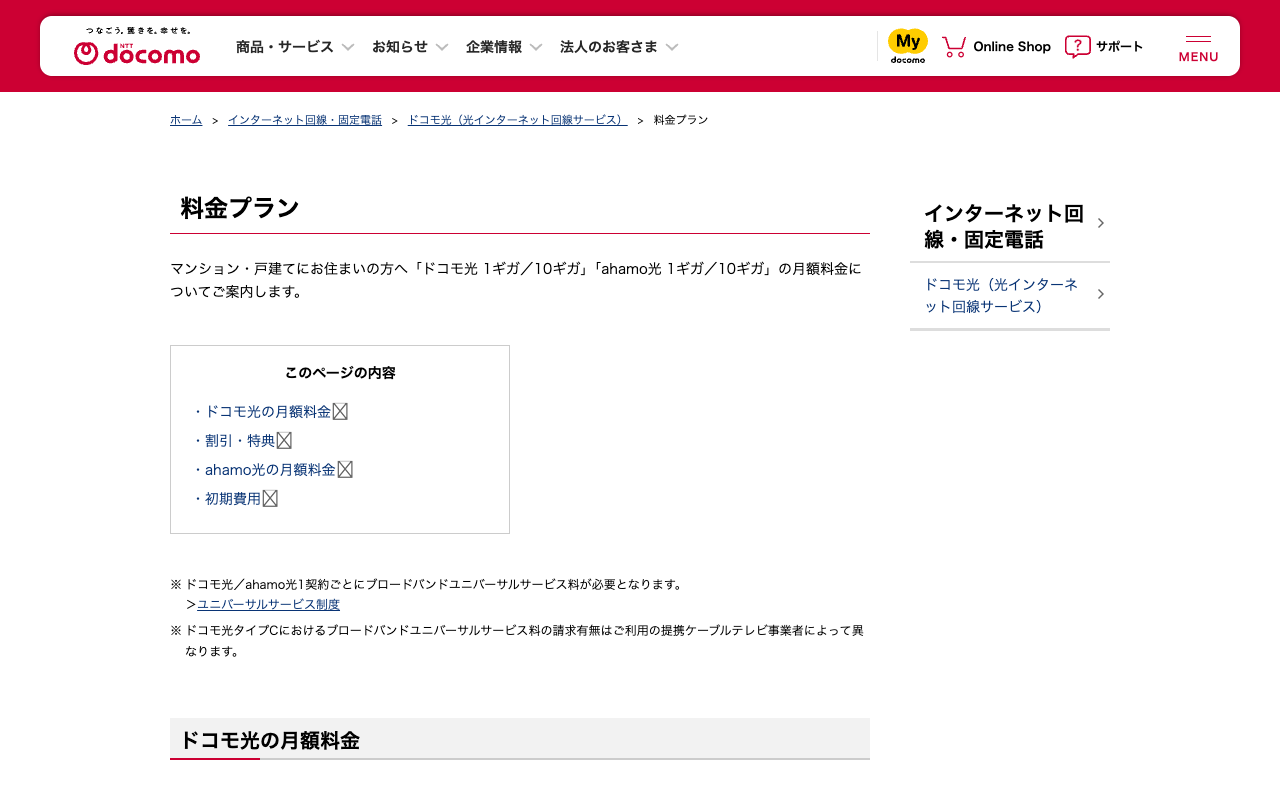Image resolution: width=1280 pixels, height=800 pixels.
Task: Click the icon beside ahamo光の月額料金 link
Action: tap(345, 469)
